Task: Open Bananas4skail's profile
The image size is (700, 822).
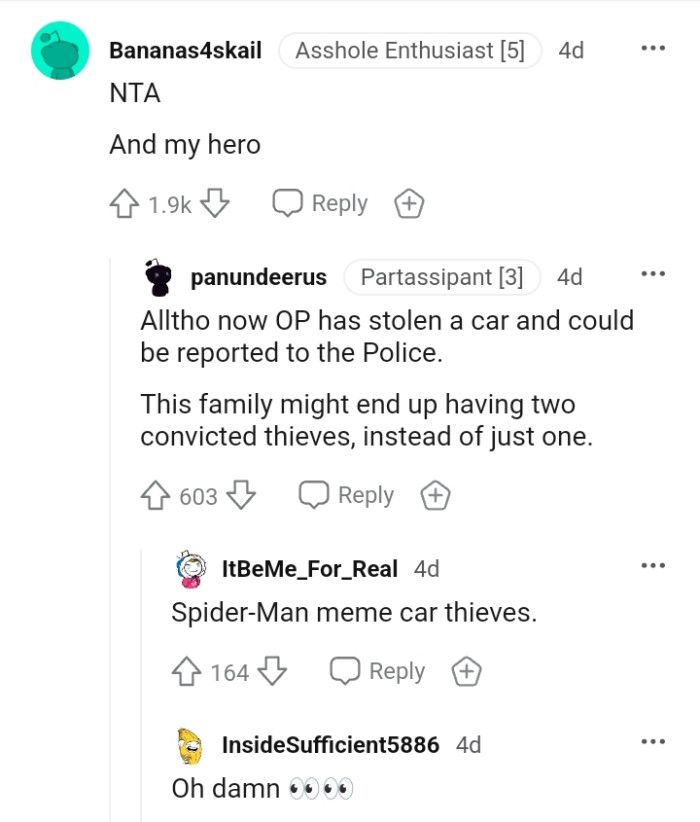Action: 185,50
